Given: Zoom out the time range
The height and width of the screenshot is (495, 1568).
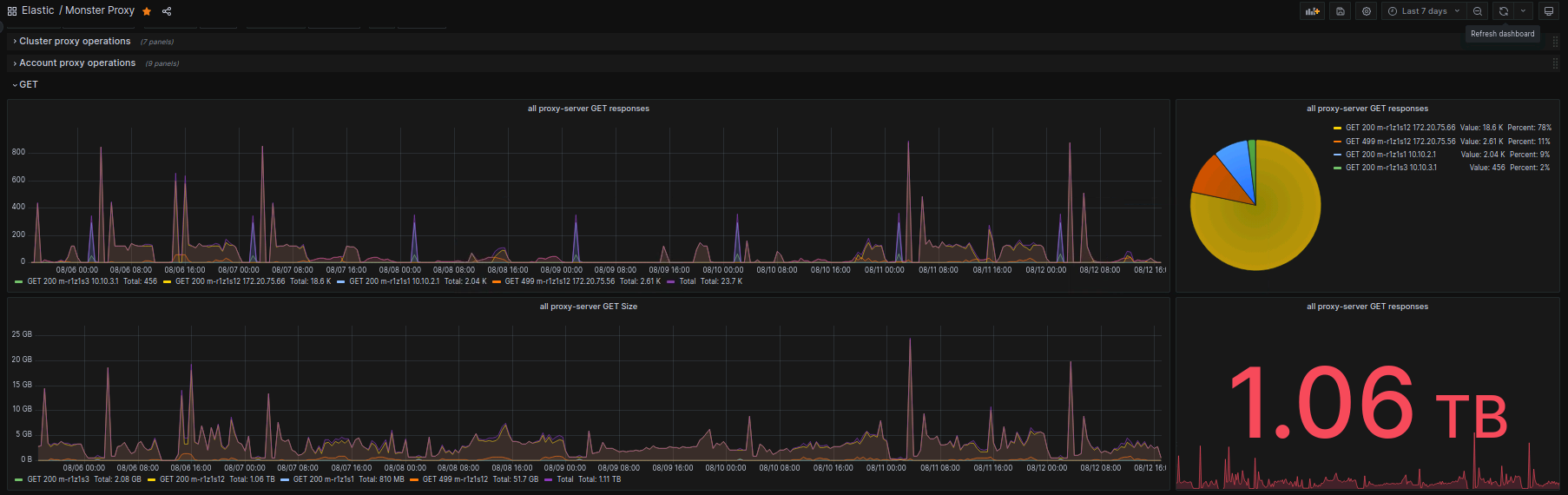Looking at the screenshot, I should (x=1478, y=11).
